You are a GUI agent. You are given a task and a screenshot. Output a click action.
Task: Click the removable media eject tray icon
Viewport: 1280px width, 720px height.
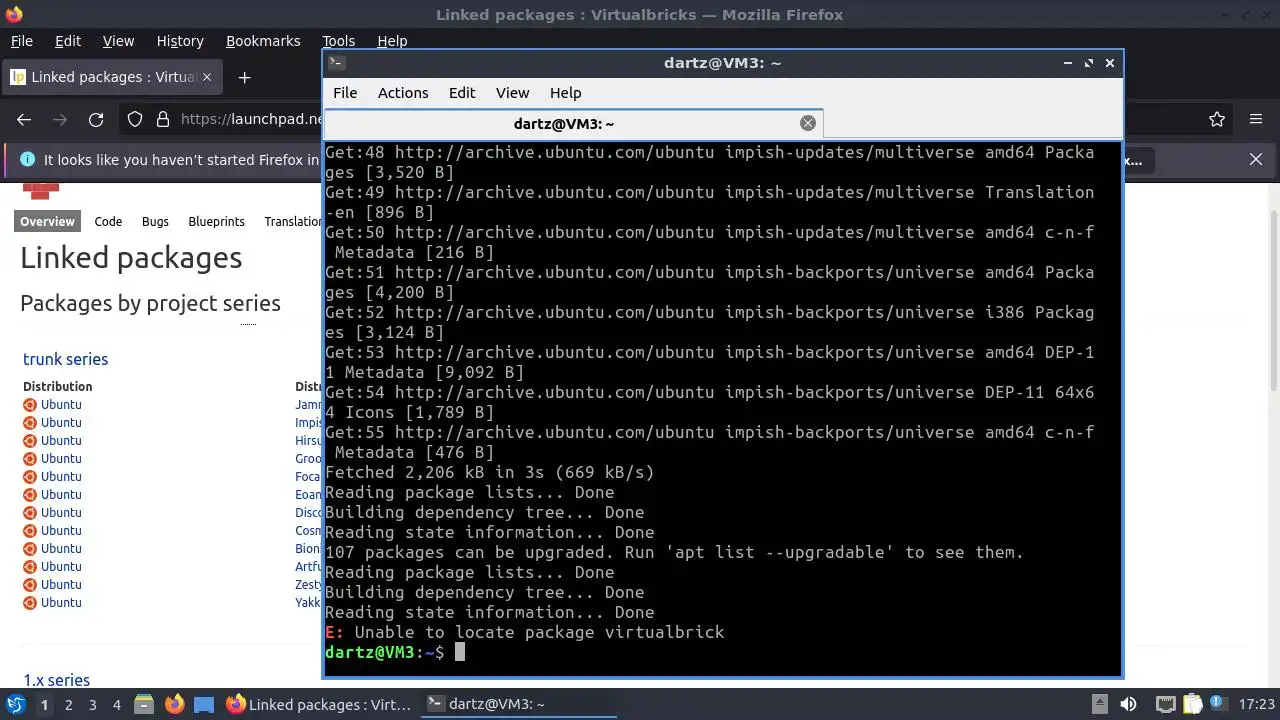coord(1100,704)
